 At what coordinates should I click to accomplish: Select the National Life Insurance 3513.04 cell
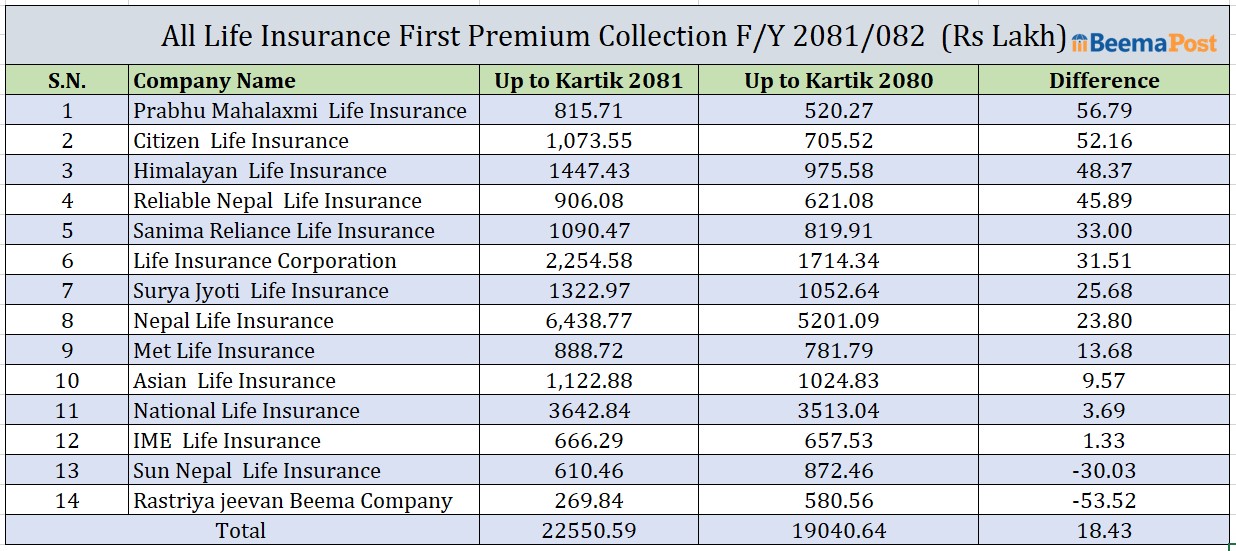click(838, 411)
